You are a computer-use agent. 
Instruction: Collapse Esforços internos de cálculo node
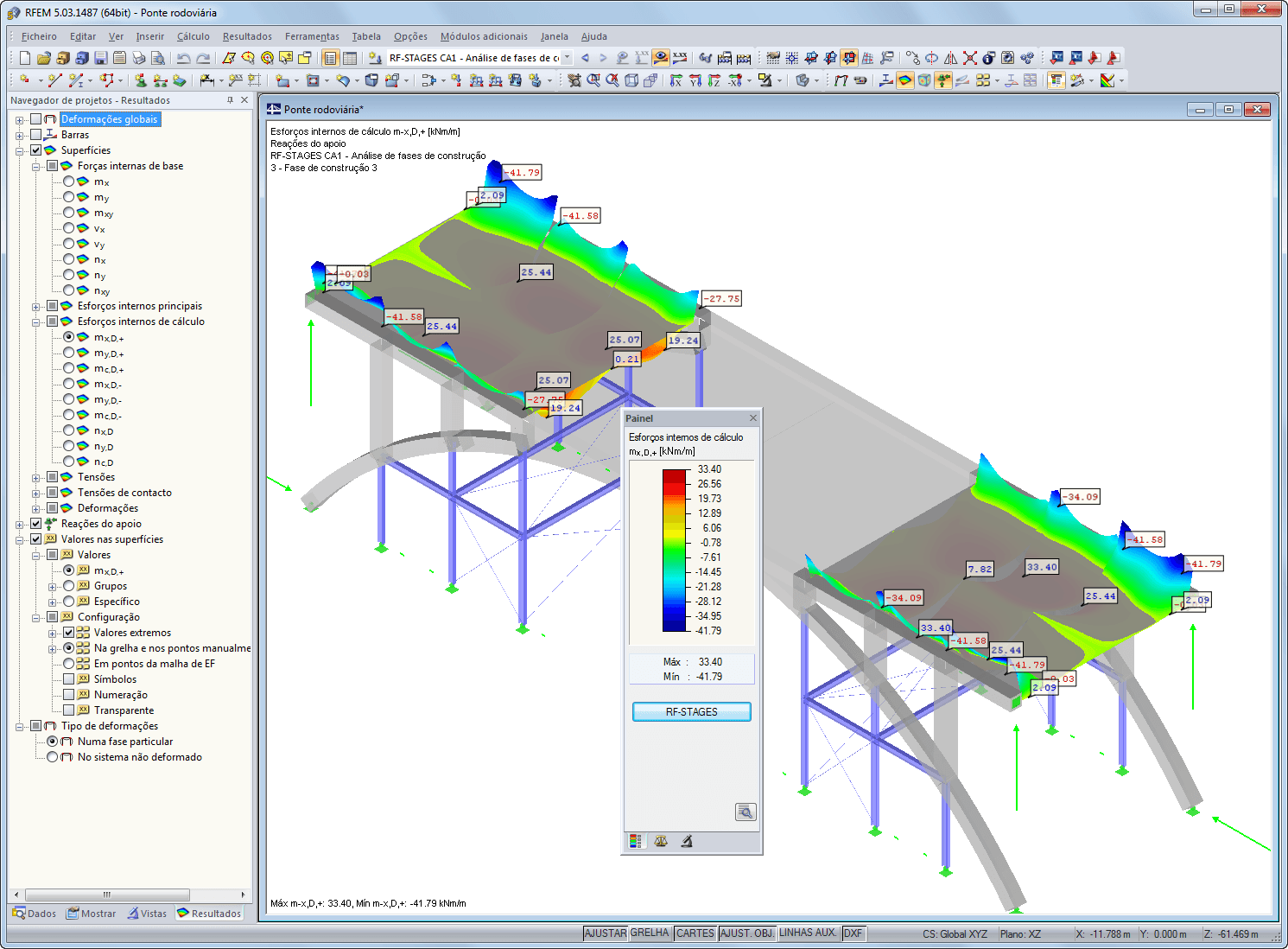[36, 322]
